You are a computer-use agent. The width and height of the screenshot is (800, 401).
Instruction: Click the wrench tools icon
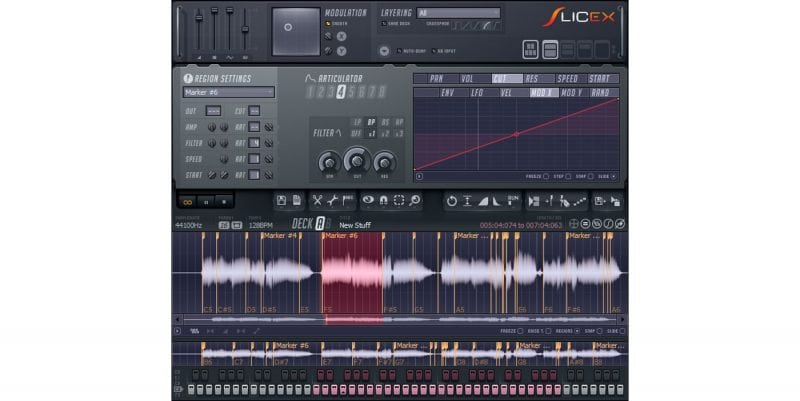pos(333,201)
